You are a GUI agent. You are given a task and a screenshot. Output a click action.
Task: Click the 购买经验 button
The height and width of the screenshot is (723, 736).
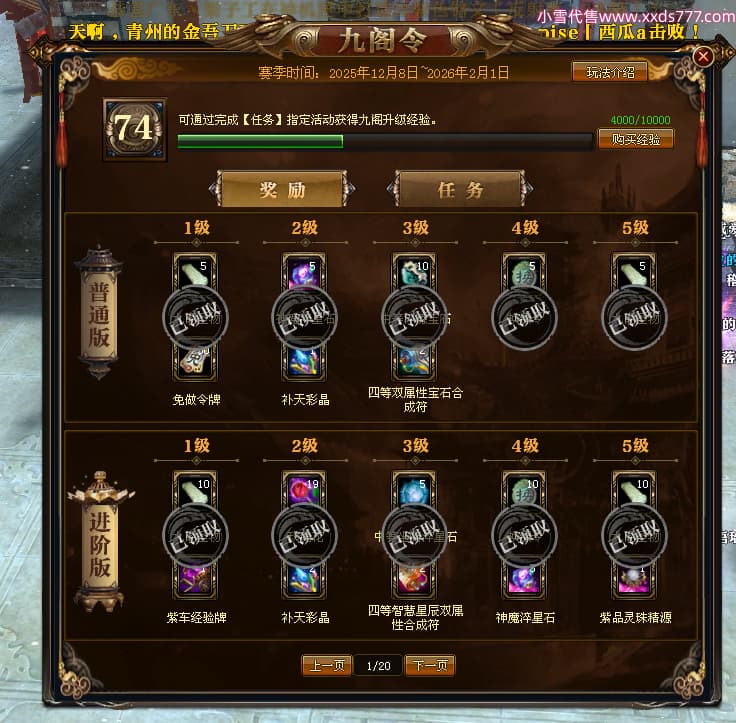click(636, 139)
